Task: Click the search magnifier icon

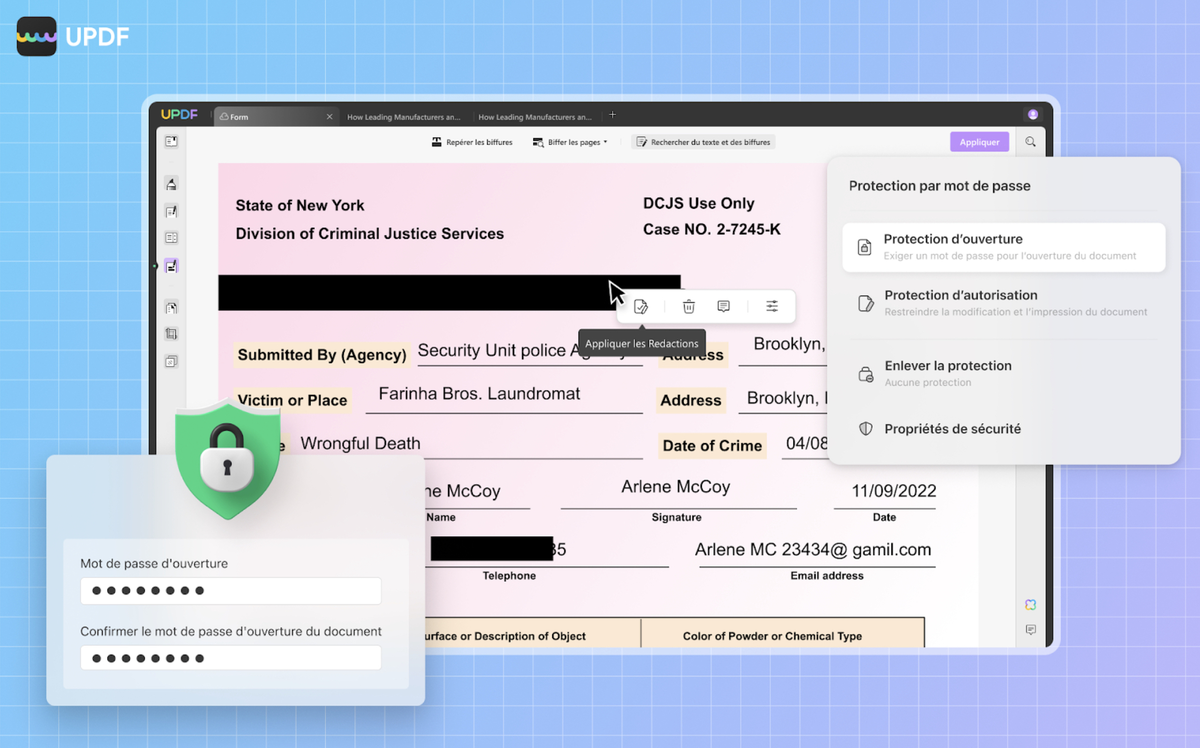Action: pyautogui.click(x=1031, y=142)
